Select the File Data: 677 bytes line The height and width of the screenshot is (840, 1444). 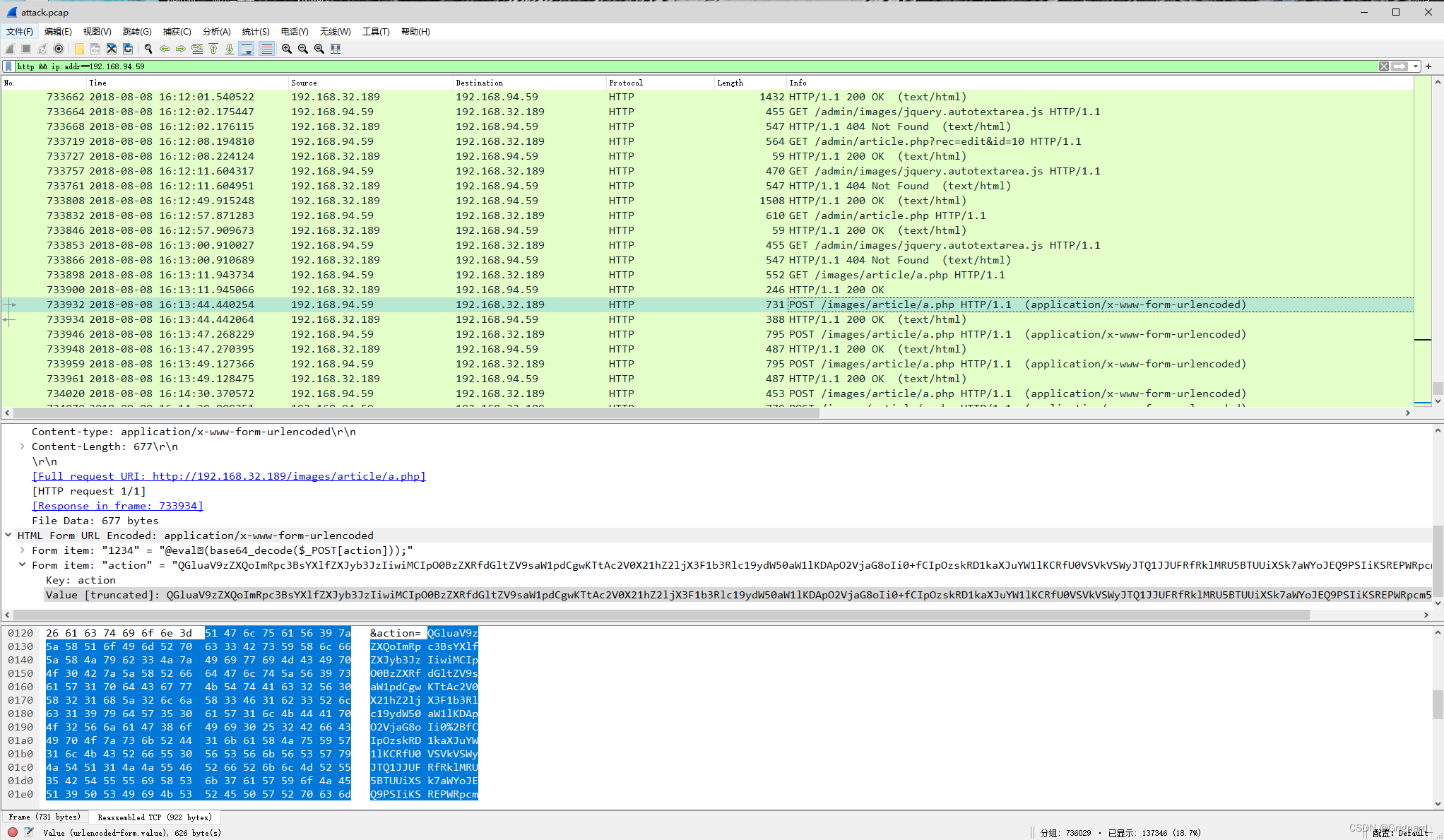point(95,521)
